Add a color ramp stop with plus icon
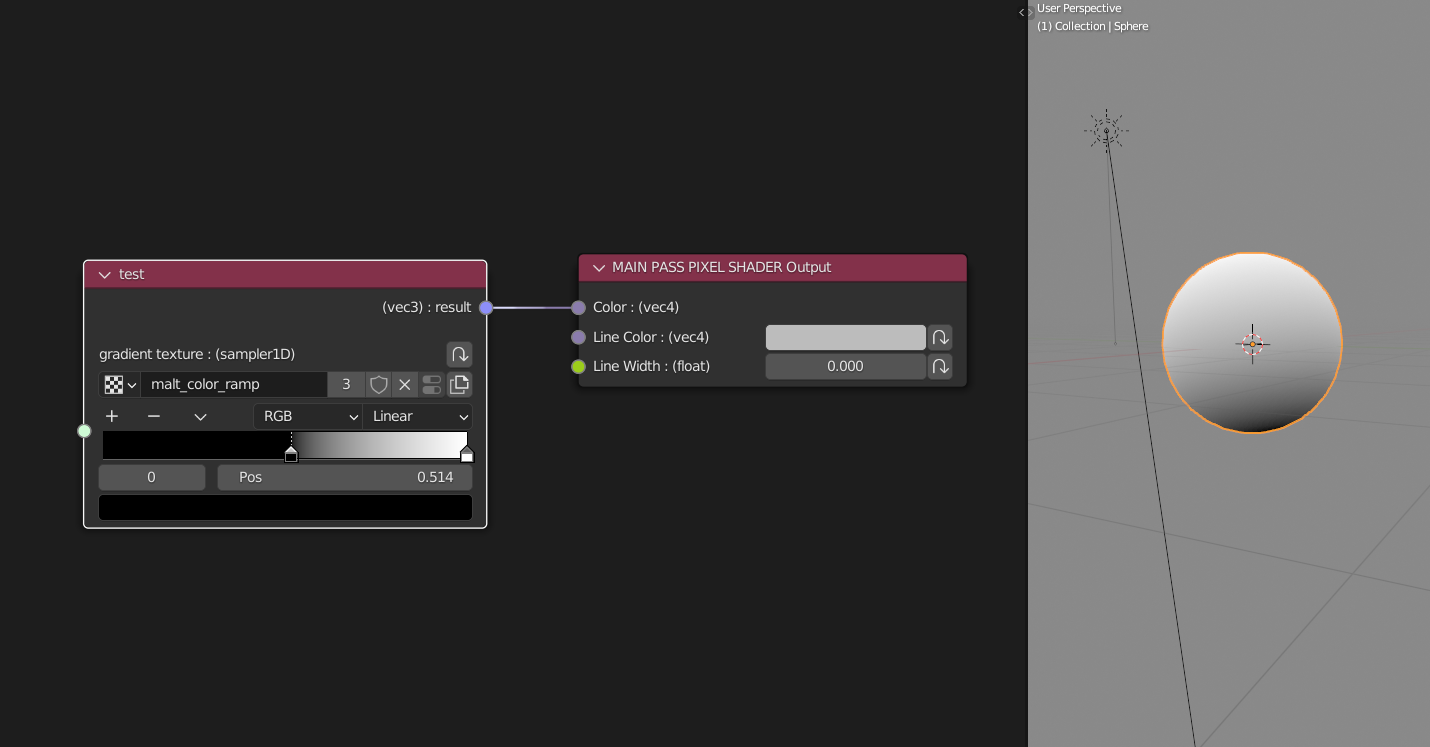This screenshot has height=747, width=1430. pyautogui.click(x=111, y=416)
